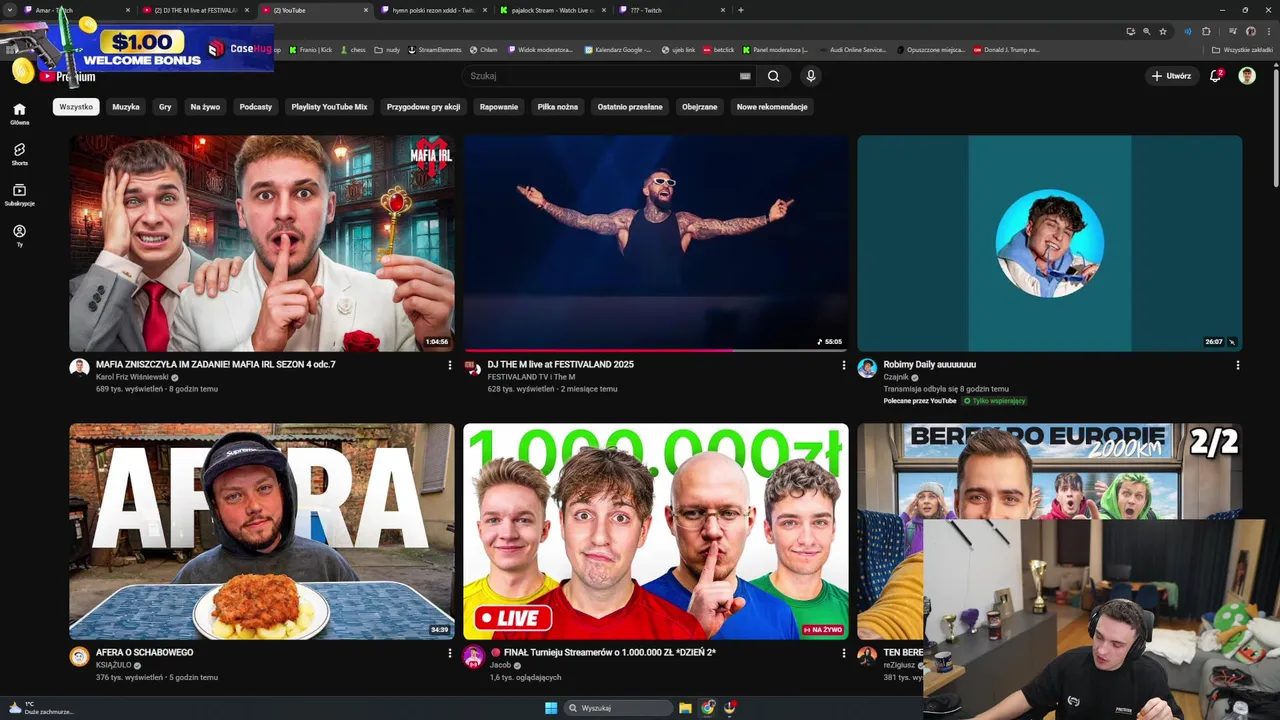
Task: Open the blue sound extension icon in Chrome toolbar
Action: coord(1188,31)
